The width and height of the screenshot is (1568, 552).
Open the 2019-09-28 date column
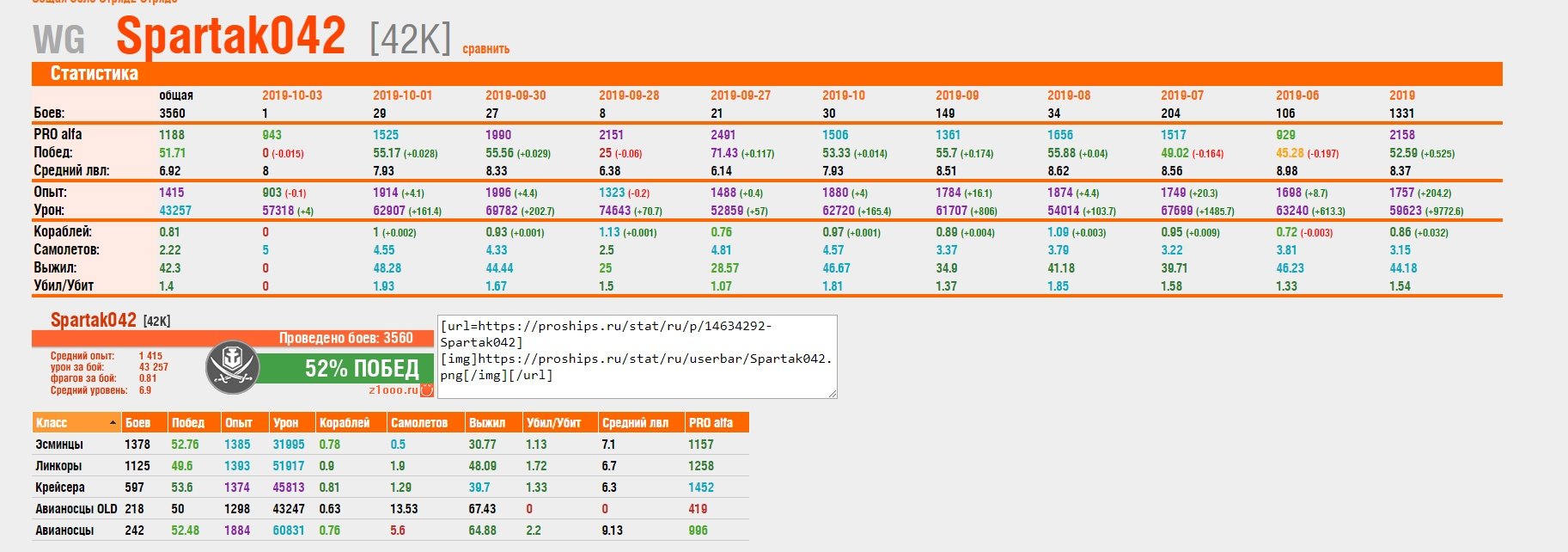(629, 95)
